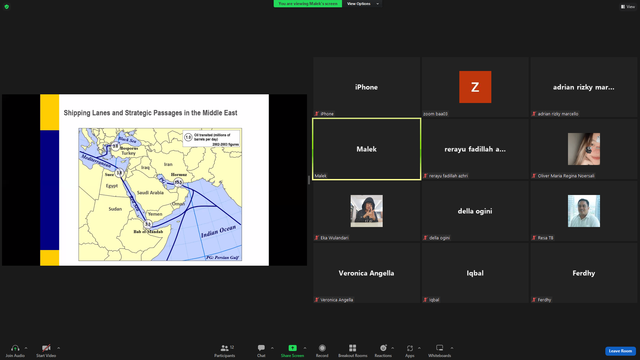The width and height of the screenshot is (640, 360).
Task: Select Oliver Maria Regina Noersali's photo
Action: click(584, 149)
